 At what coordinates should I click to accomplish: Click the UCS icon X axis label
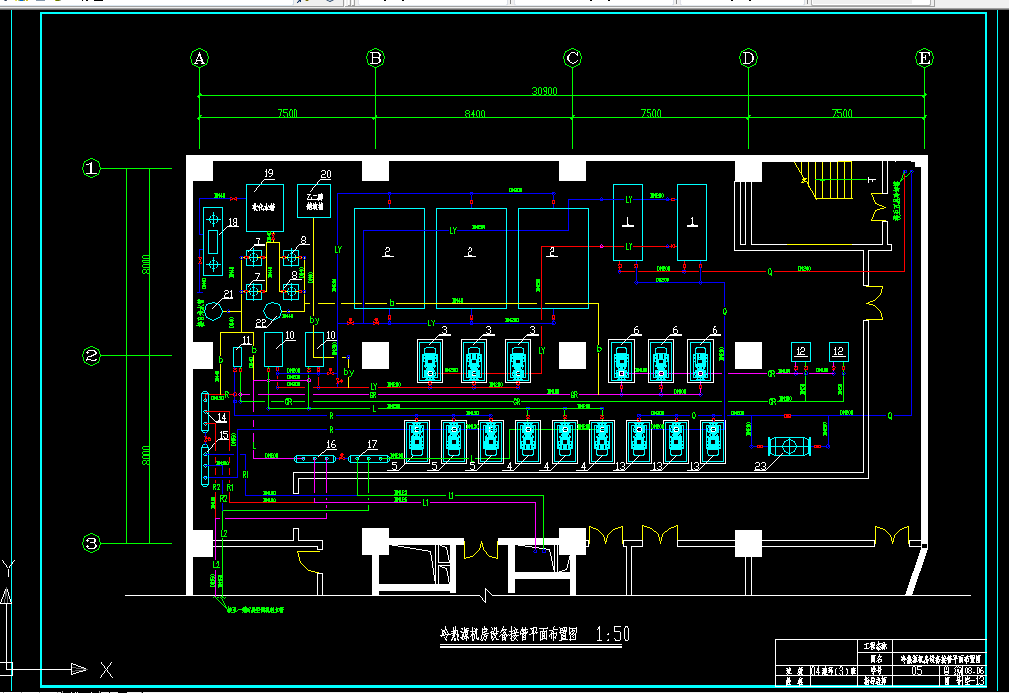(107, 670)
